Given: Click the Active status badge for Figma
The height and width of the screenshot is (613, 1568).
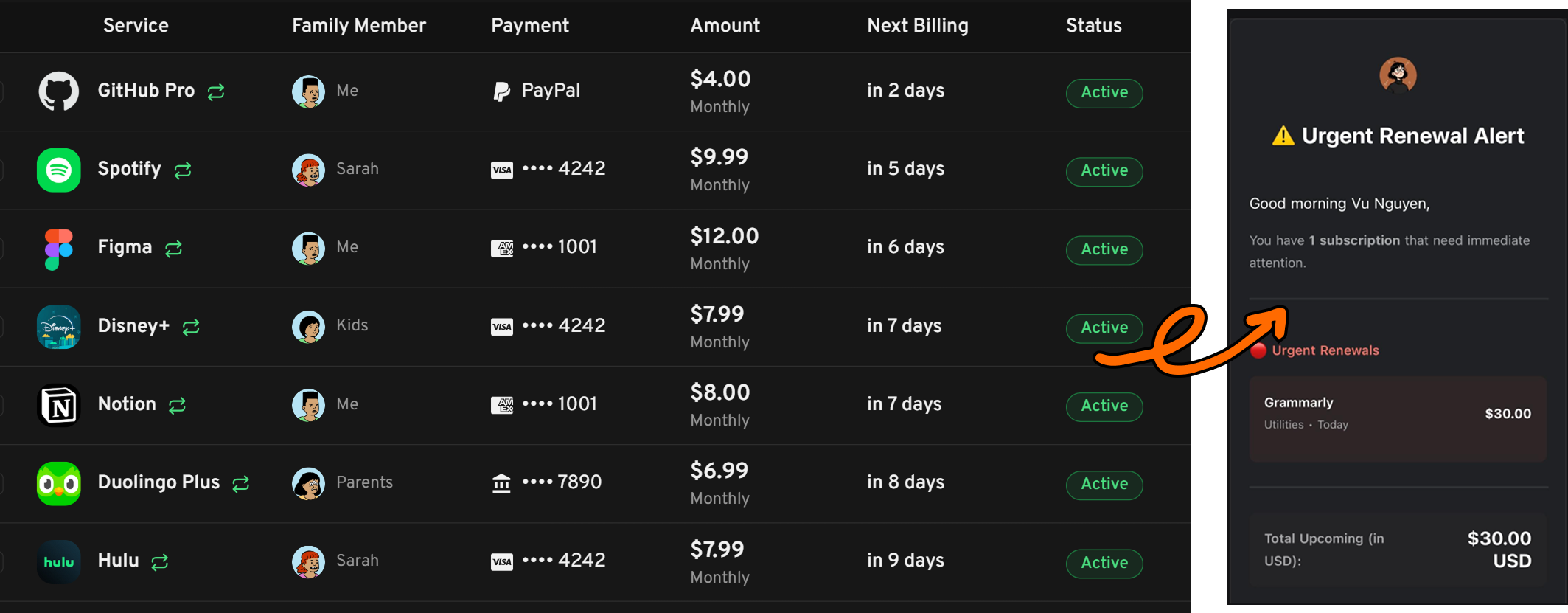Looking at the screenshot, I should point(1104,249).
